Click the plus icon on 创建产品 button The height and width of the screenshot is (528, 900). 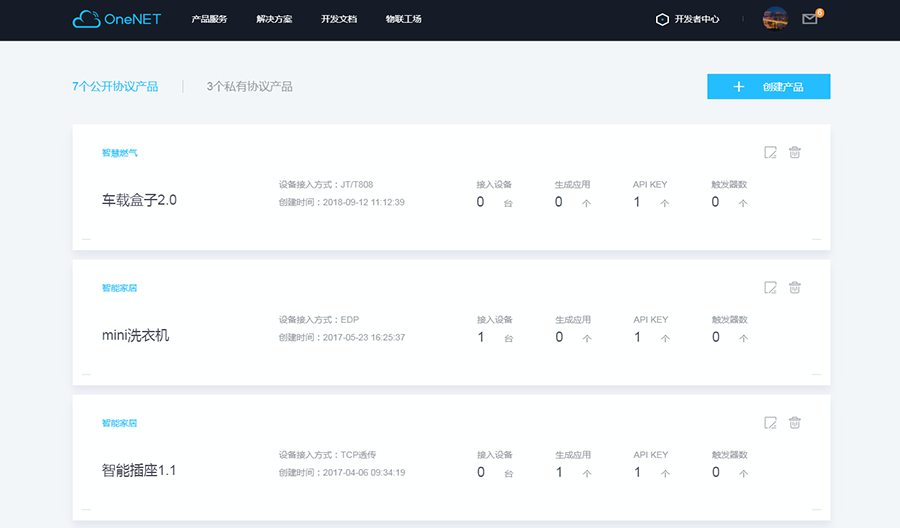click(739, 87)
